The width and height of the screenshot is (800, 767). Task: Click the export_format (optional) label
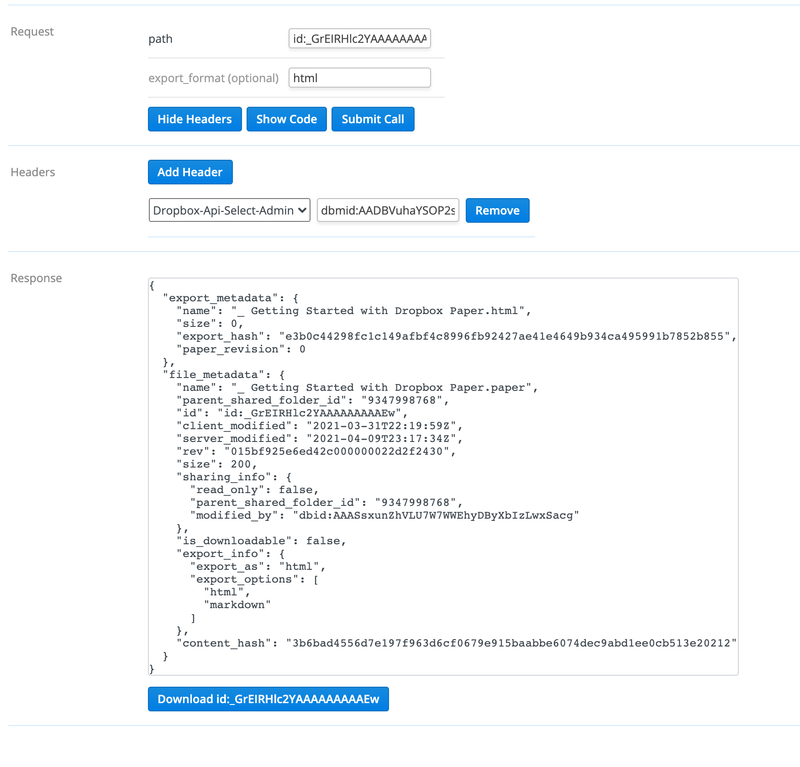pyautogui.click(x=213, y=78)
